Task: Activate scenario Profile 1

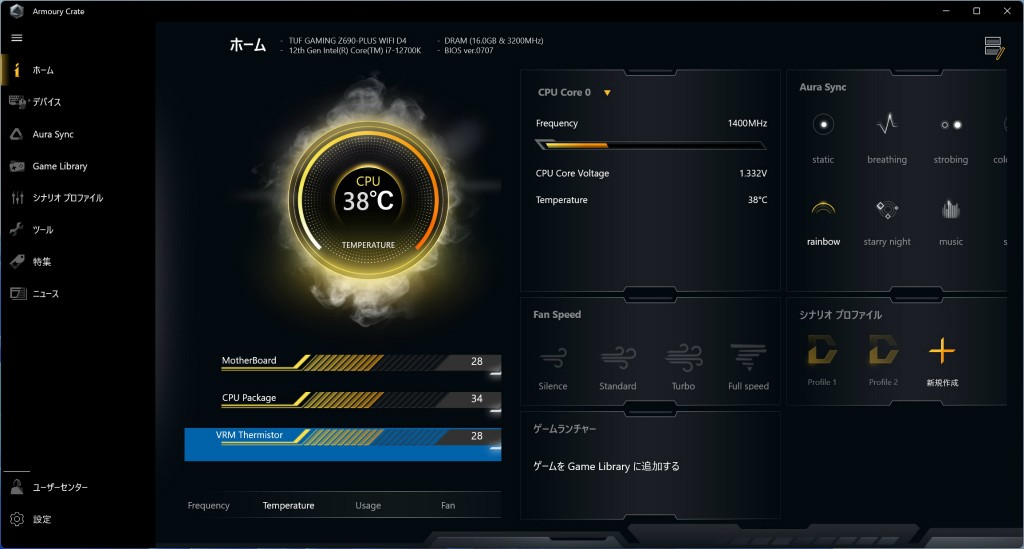Action: (x=822, y=350)
